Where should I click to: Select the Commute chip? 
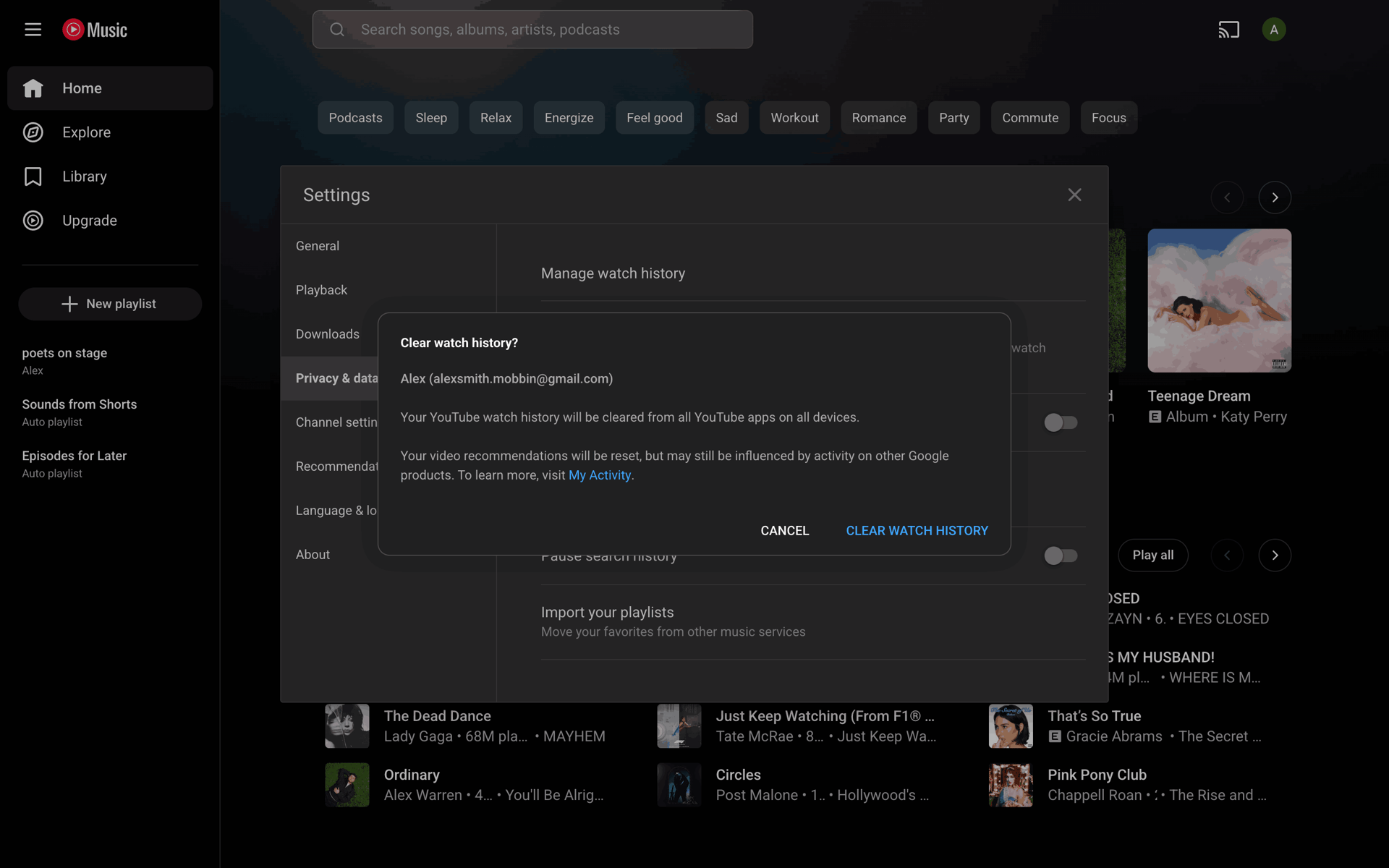[1029, 118]
